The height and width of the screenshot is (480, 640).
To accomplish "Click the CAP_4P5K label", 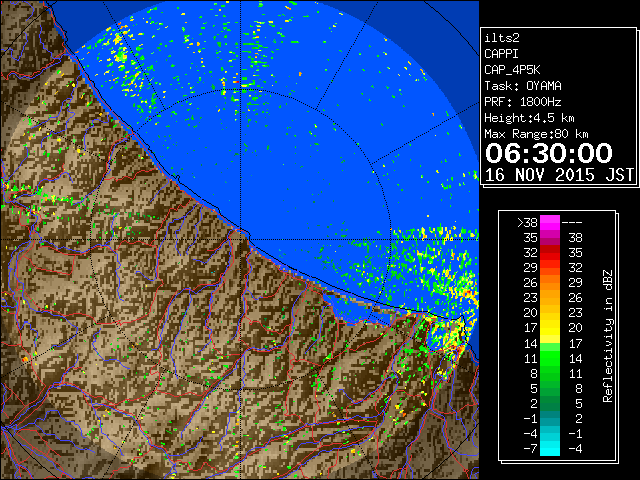I will point(512,70).
